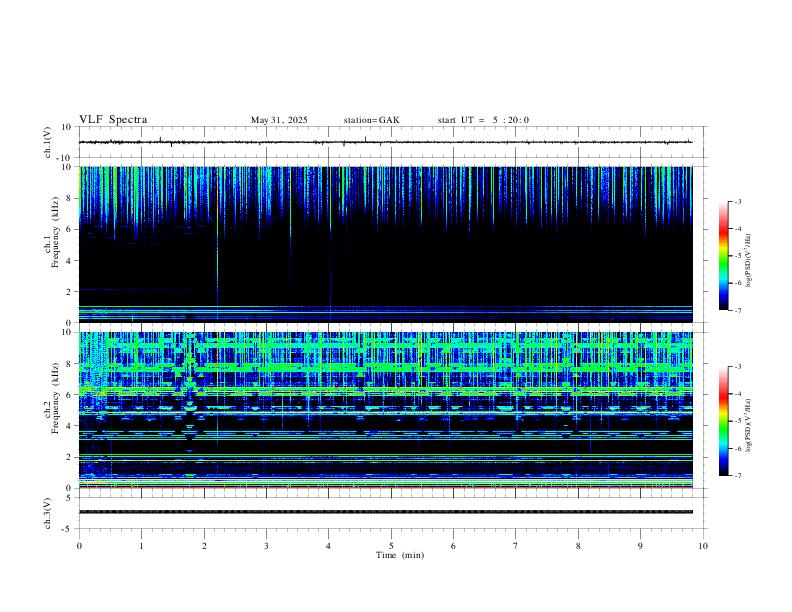This screenshot has width=792, height=612.
Task: Click time axis tick label "10"
Action: (703, 546)
